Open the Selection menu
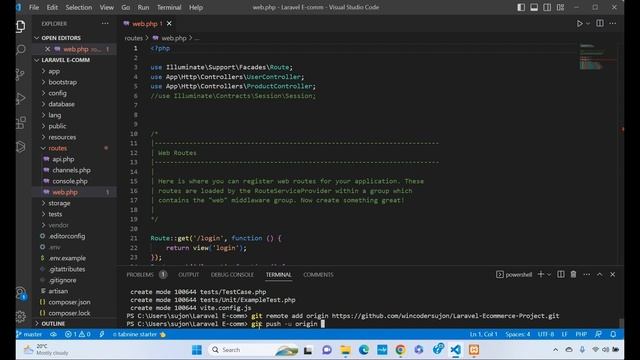This screenshot has height=360, width=640. [78, 7]
